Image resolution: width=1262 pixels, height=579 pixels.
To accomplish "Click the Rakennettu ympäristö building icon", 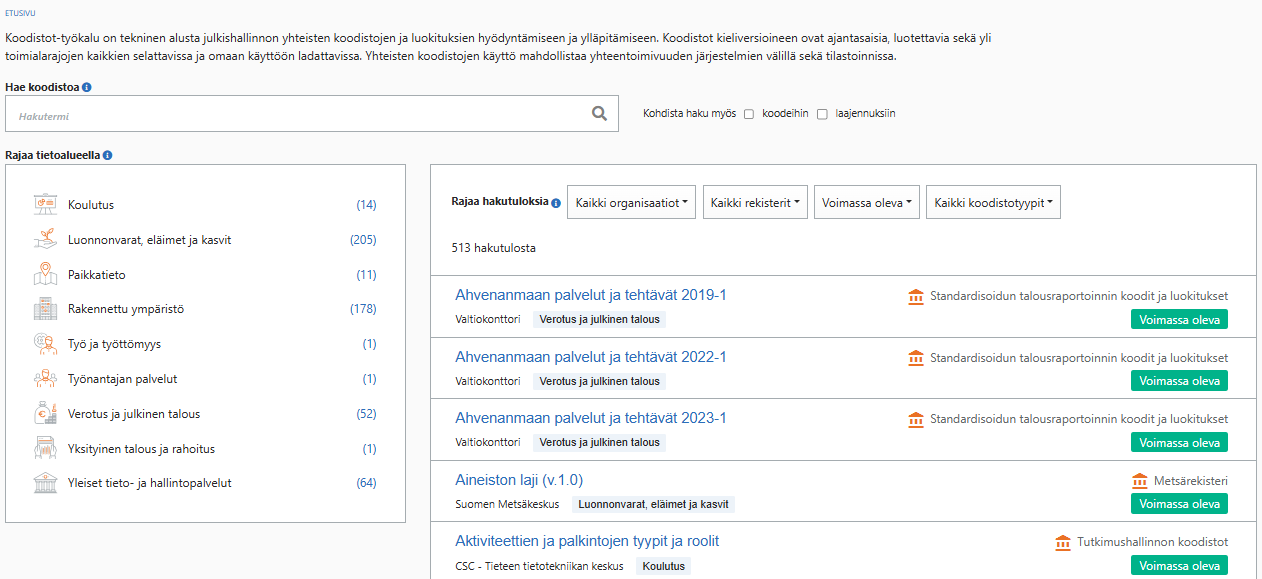I will (x=45, y=309).
